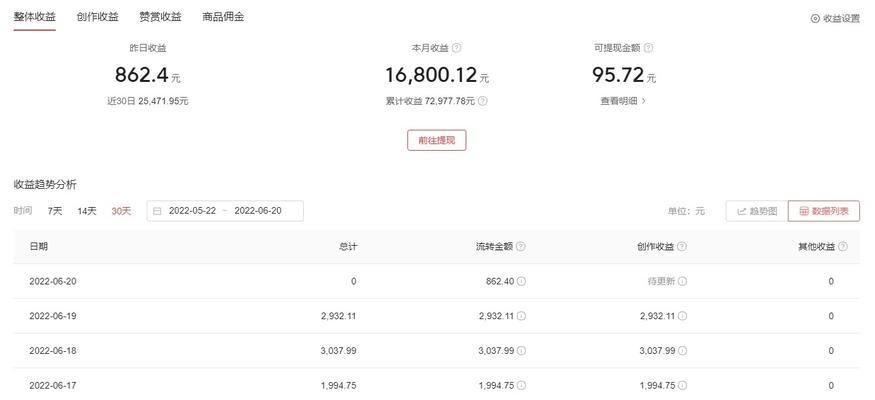Click help icon in 创作收益 column header
The image size is (875, 400).
(x=682, y=247)
